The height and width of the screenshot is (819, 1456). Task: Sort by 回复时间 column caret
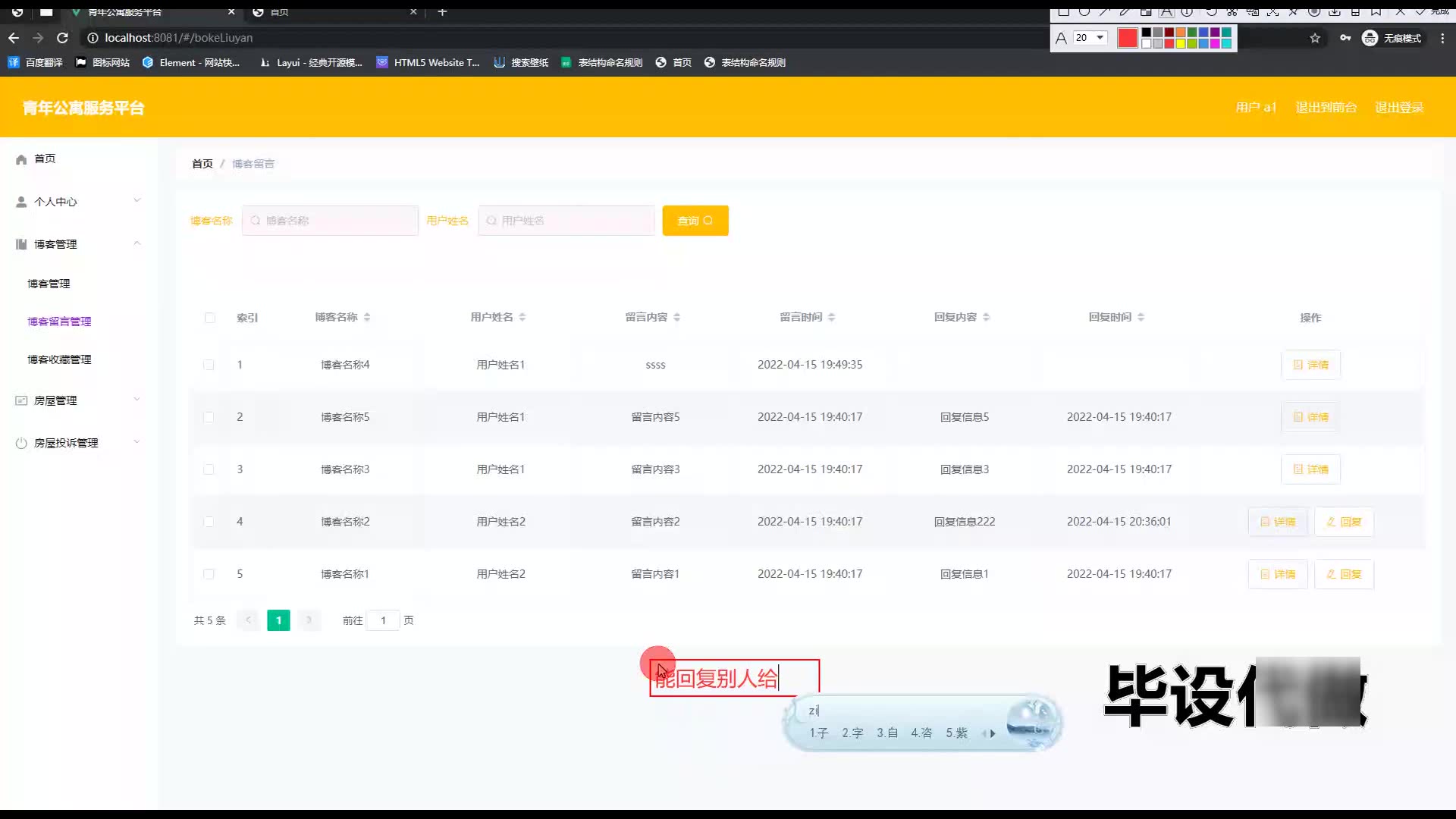[x=1141, y=317]
